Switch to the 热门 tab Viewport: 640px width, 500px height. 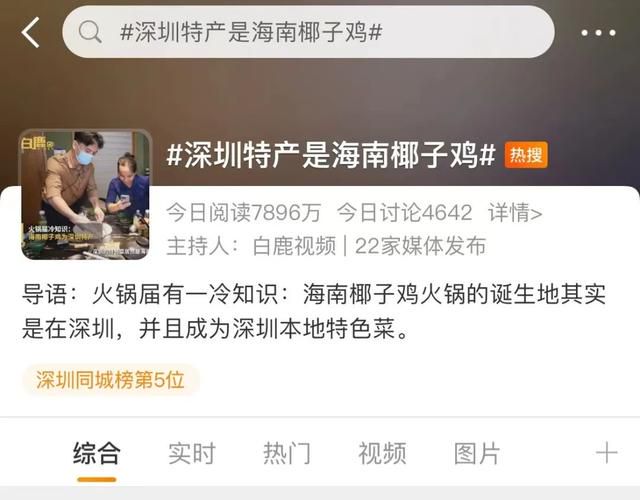point(287,453)
